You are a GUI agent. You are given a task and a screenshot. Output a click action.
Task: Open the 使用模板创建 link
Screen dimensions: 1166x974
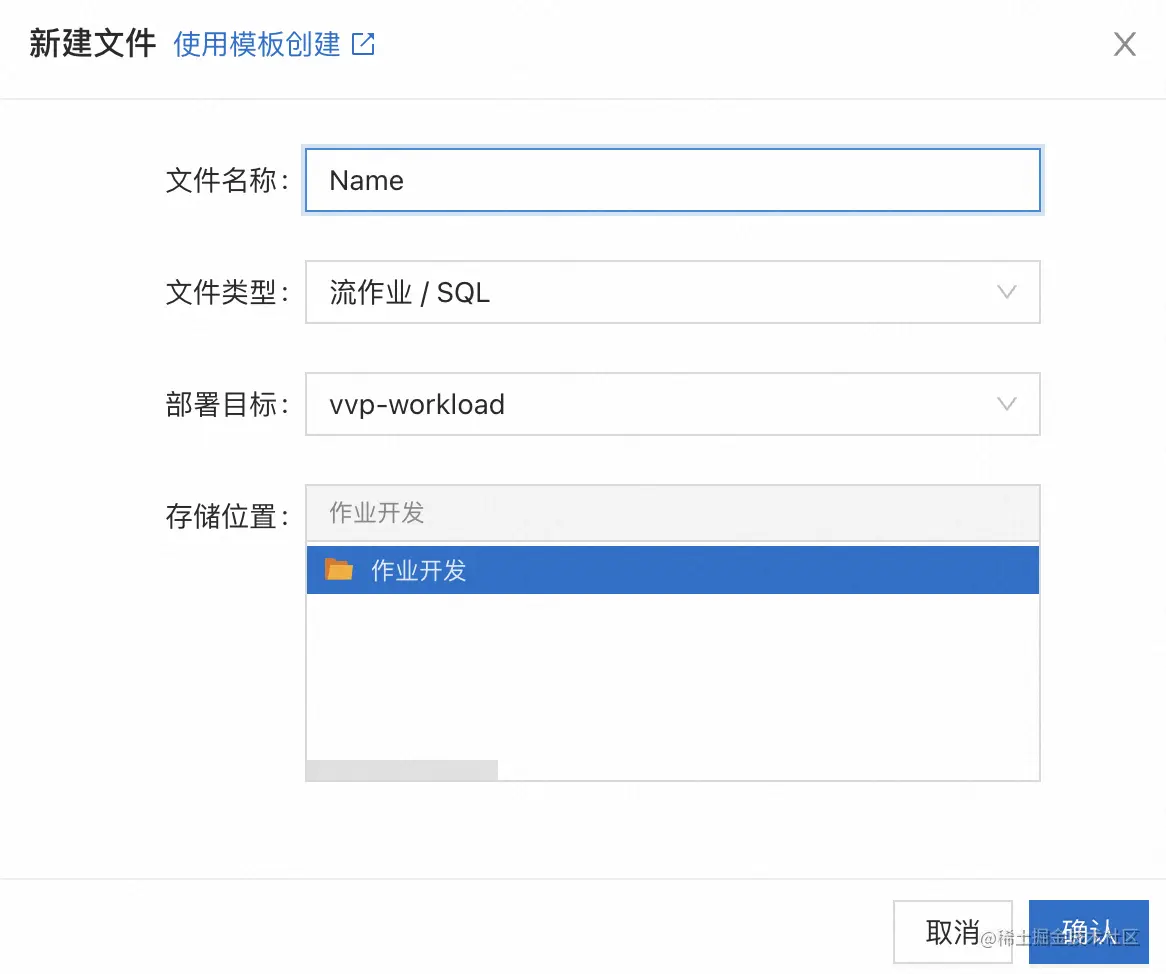click(257, 45)
